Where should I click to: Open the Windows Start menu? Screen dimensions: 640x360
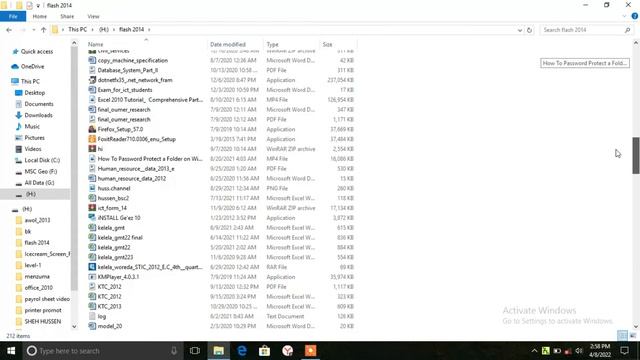click(11, 351)
